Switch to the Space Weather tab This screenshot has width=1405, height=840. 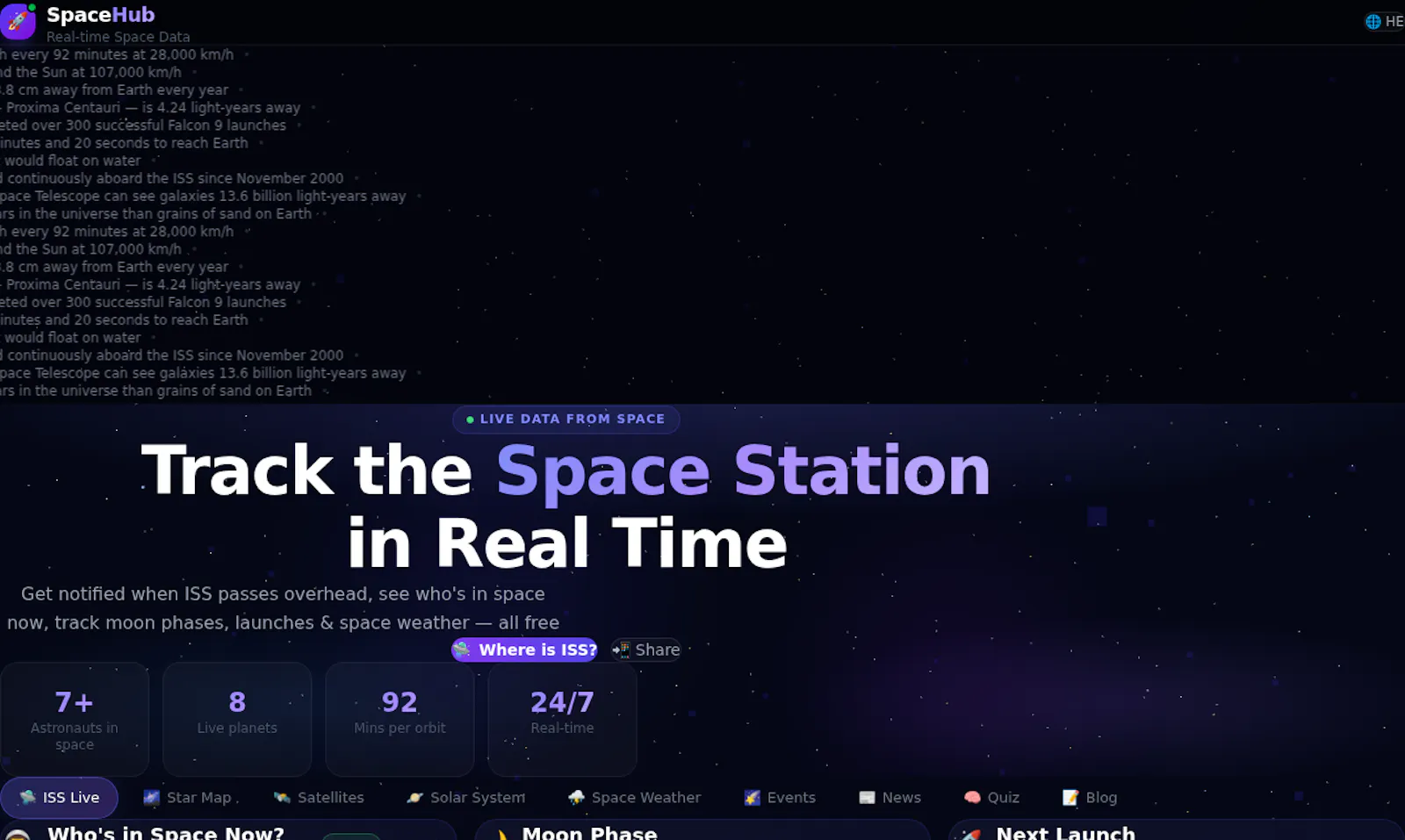pos(634,797)
